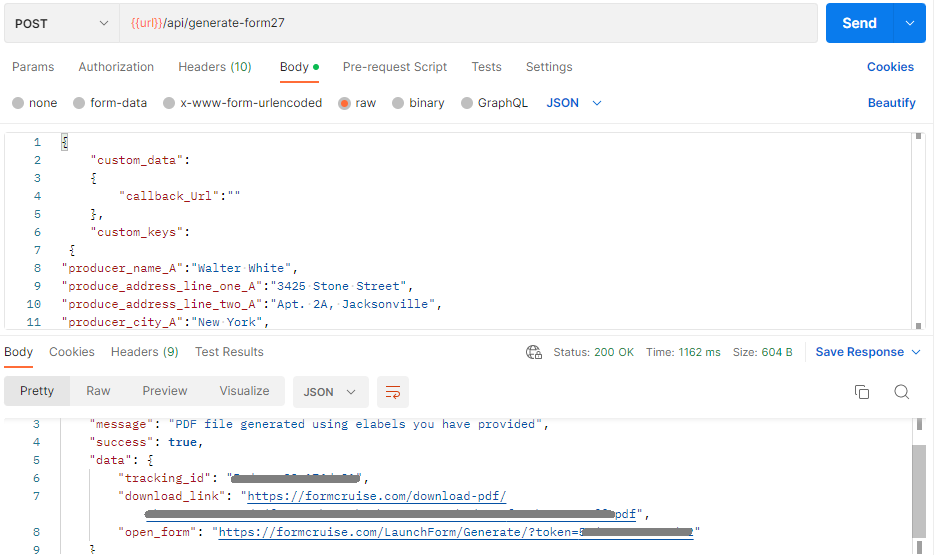This screenshot has width=934, height=555.
Task: Open the request body JSON type dropdown
Action: [574, 103]
